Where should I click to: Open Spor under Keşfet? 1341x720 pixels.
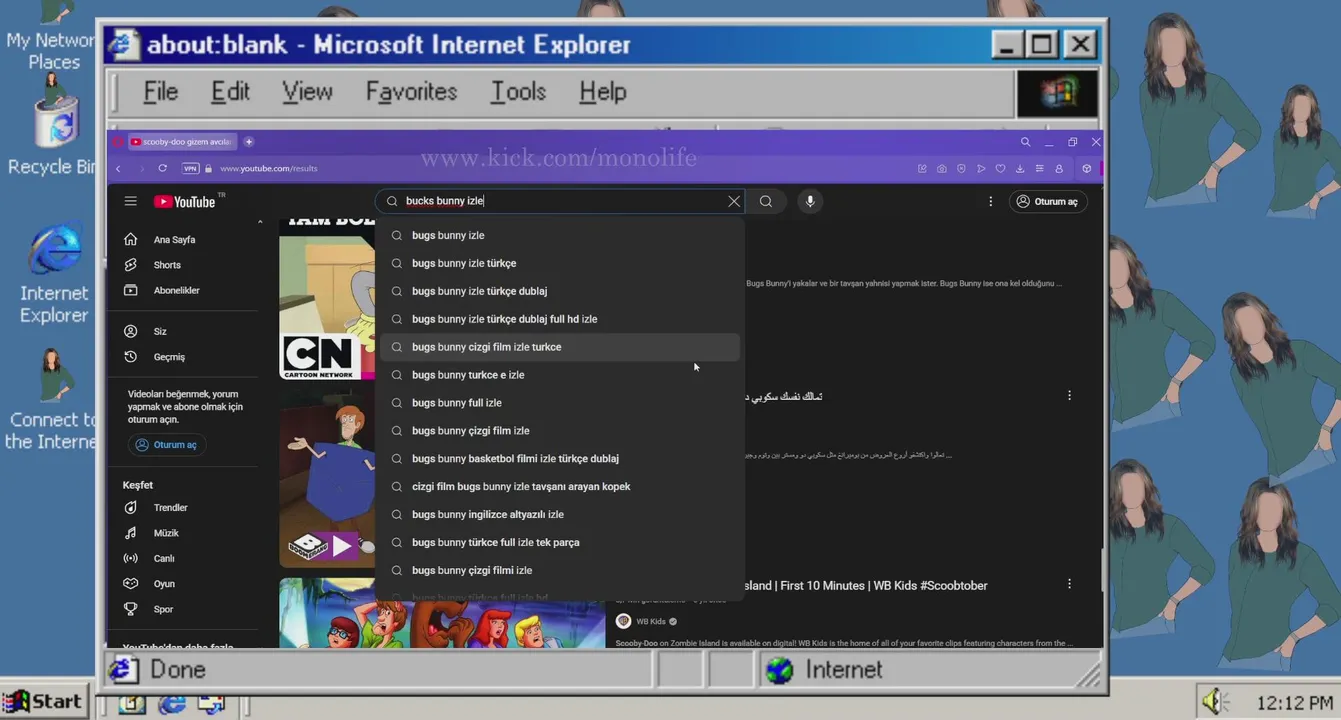[163, 609]
